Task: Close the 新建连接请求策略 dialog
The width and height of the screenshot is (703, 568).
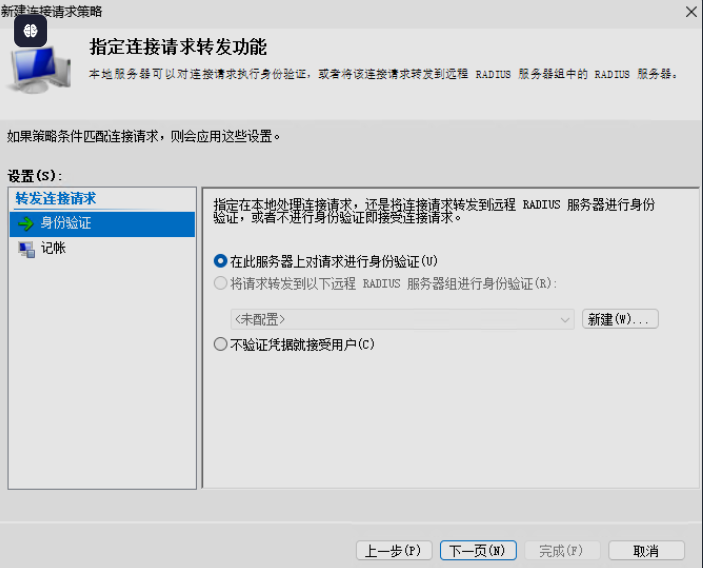Action: (691, 12)
